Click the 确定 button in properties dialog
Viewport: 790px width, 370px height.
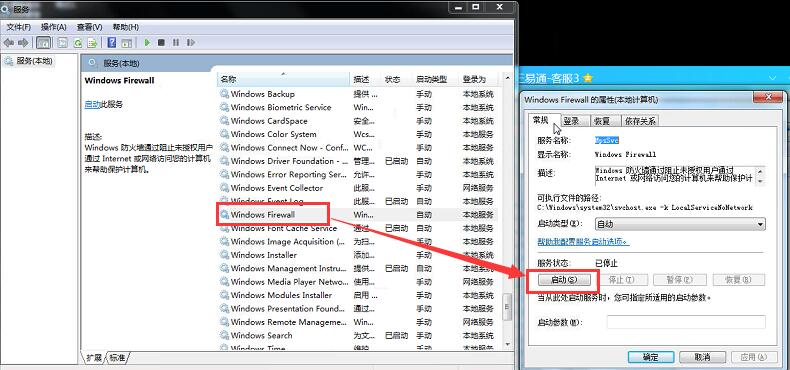click(x=650, y=357)
